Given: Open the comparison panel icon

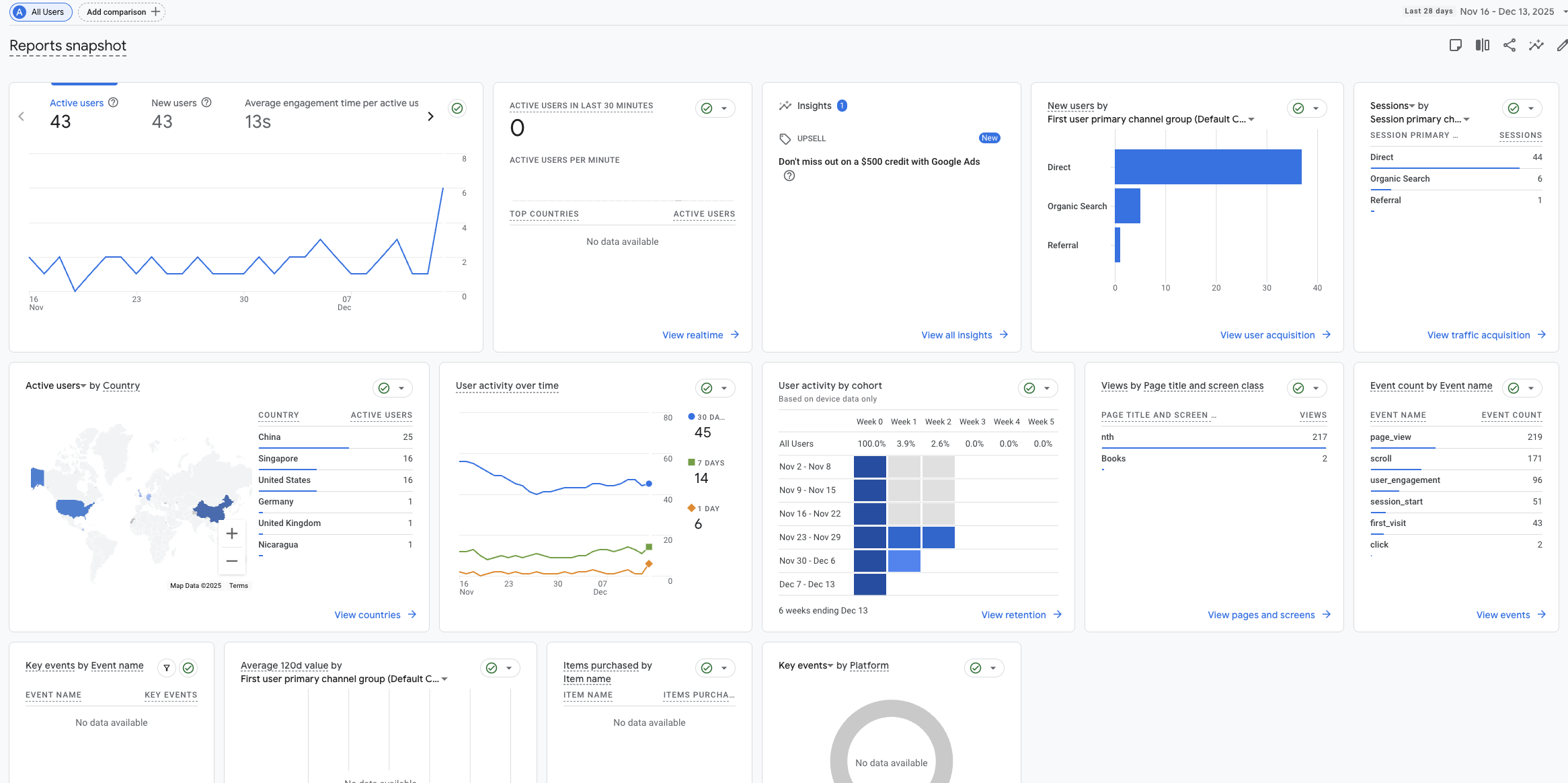Looking at the screenshot, I should point(1482,44).
